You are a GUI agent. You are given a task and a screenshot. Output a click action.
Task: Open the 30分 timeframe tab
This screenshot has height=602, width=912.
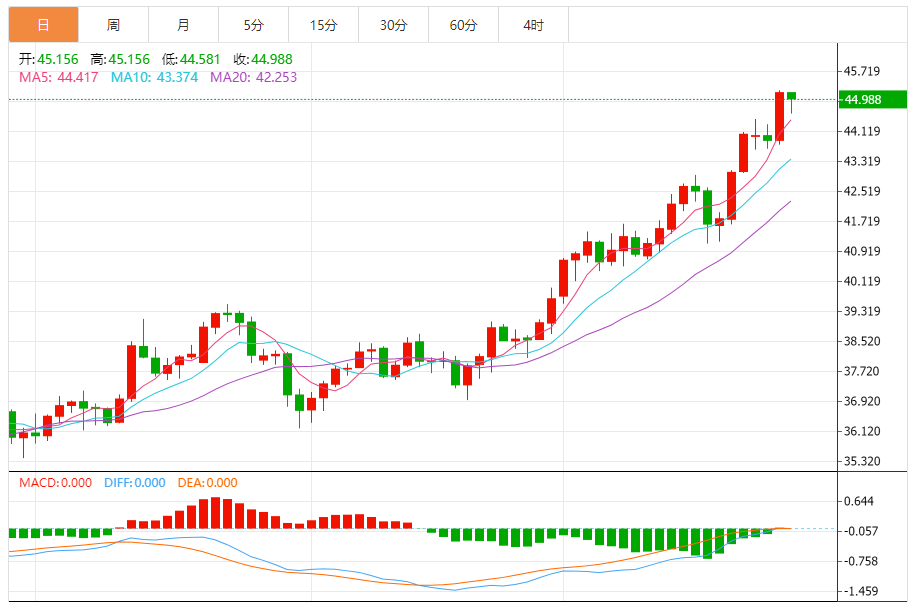pyautogui.click(x=393, y=25)
